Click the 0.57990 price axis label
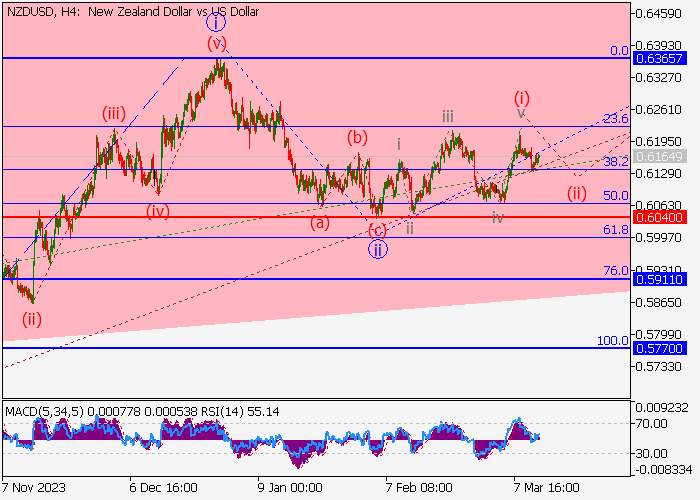Image resolution: width=700 pixels, height=500 pixels. [658, 334]
